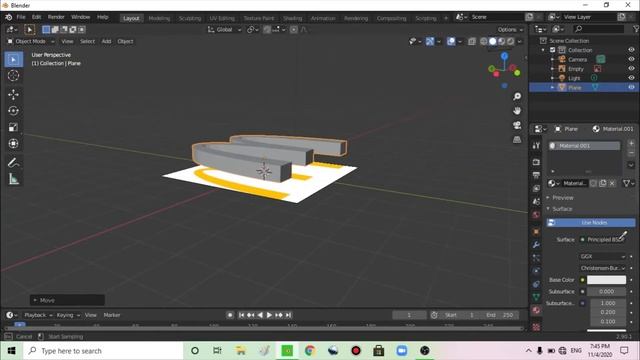Screen dimensions: 640x360
Task: Hide the Empty object in outliner
Action: 631,69
